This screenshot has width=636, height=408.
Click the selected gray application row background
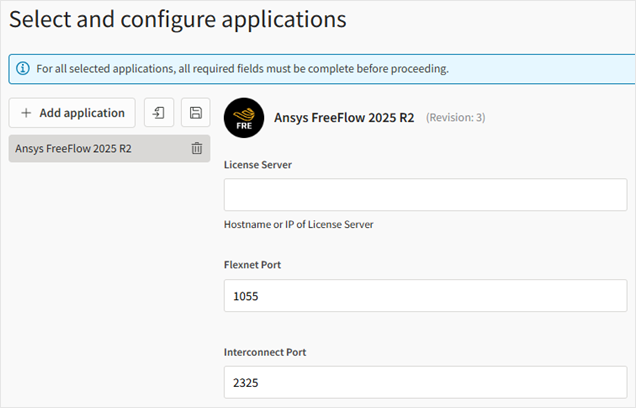point(110,148)
